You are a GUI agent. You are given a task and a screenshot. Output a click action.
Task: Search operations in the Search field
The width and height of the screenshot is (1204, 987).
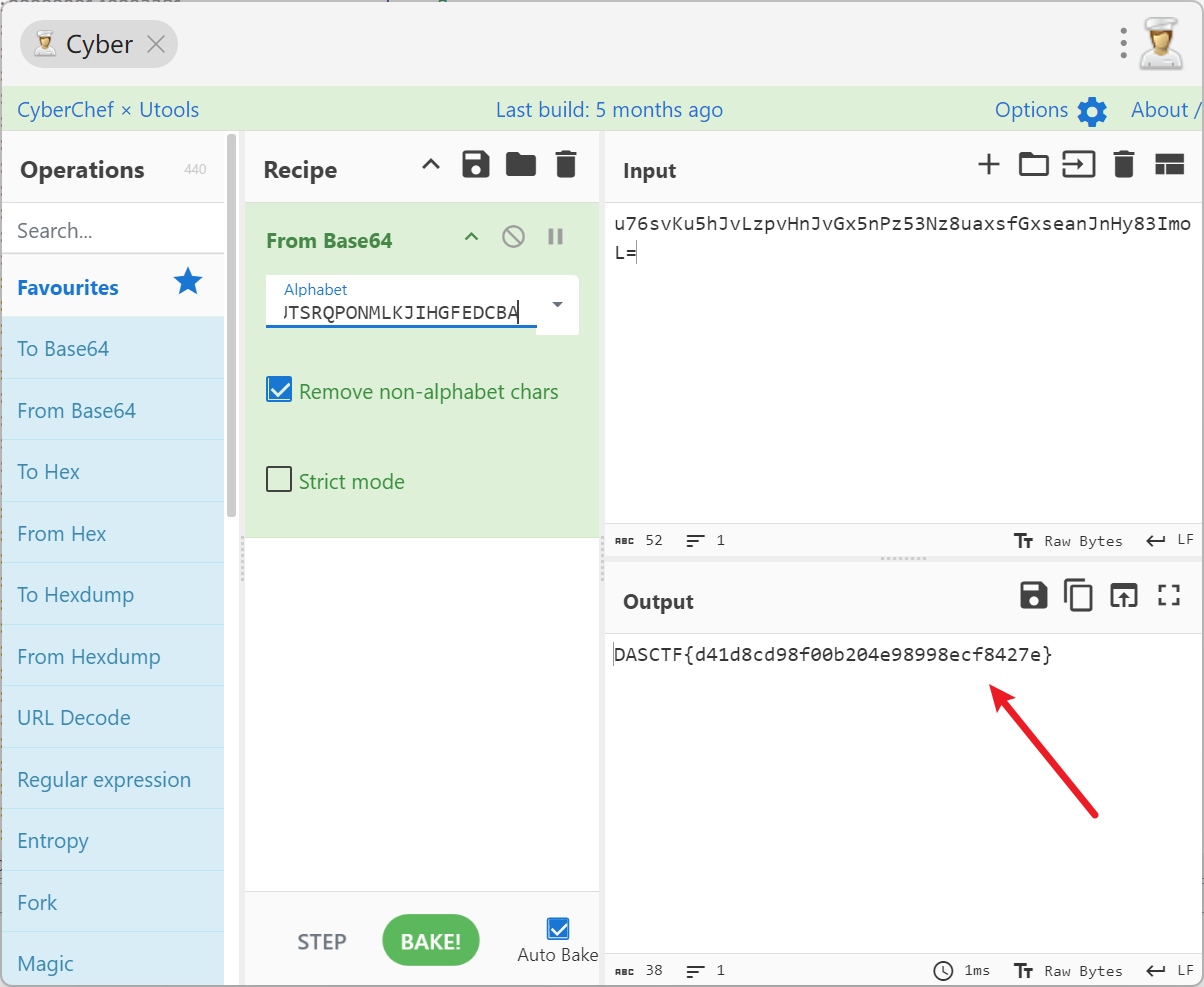coord(113,231)
